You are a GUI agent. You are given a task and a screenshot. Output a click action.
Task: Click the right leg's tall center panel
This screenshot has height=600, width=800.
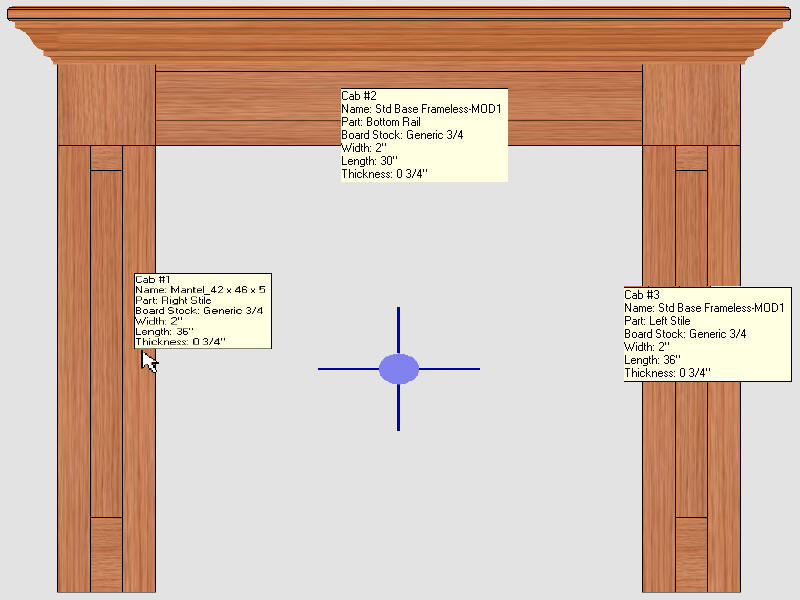pos(691,450)
